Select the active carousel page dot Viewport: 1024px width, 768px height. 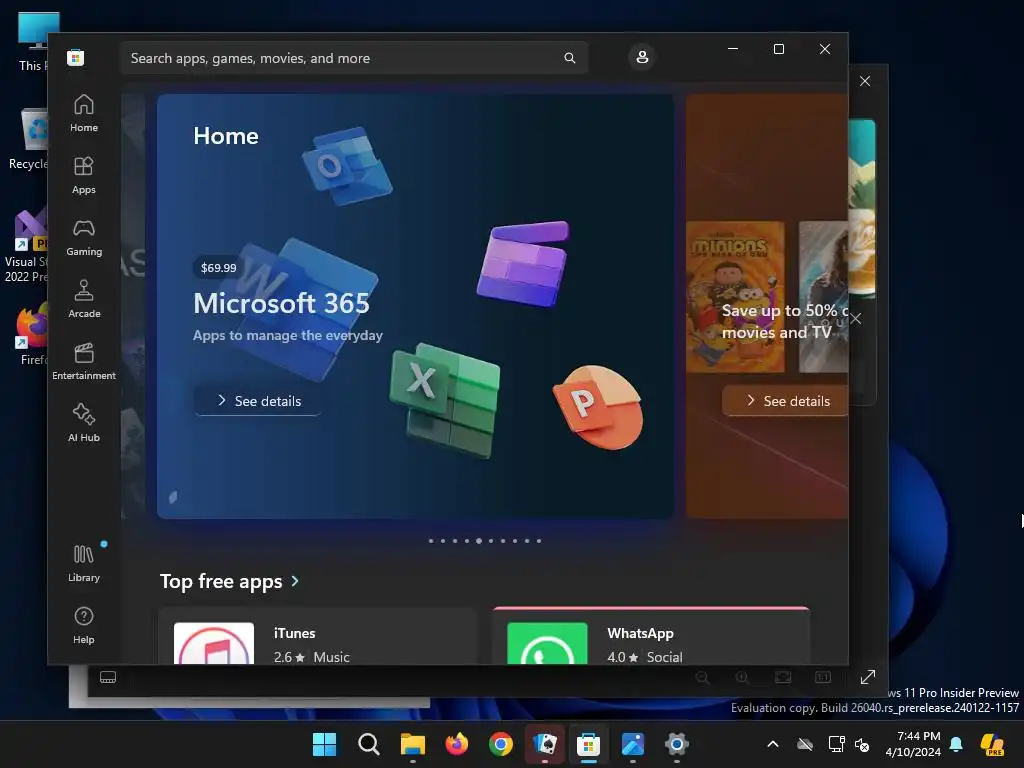pos(479,541)
